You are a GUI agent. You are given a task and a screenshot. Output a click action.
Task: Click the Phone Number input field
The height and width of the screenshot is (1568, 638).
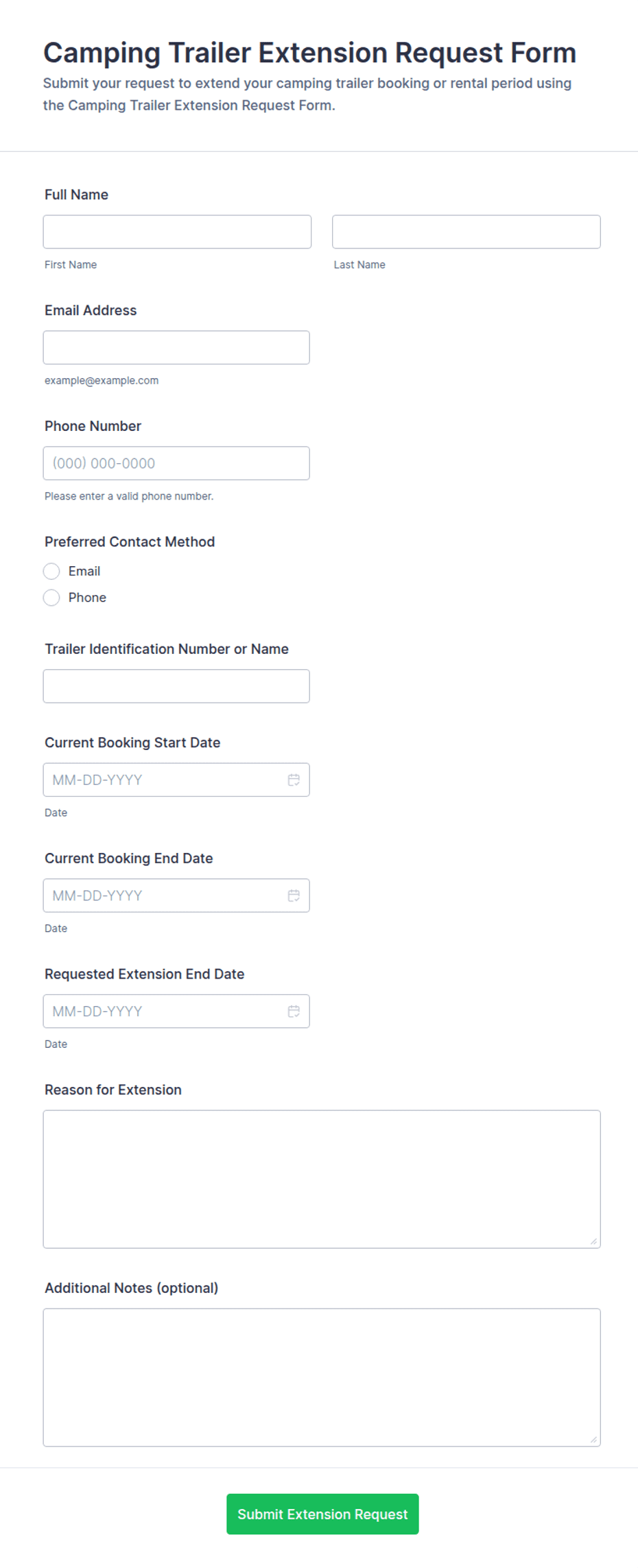[176, 463]
